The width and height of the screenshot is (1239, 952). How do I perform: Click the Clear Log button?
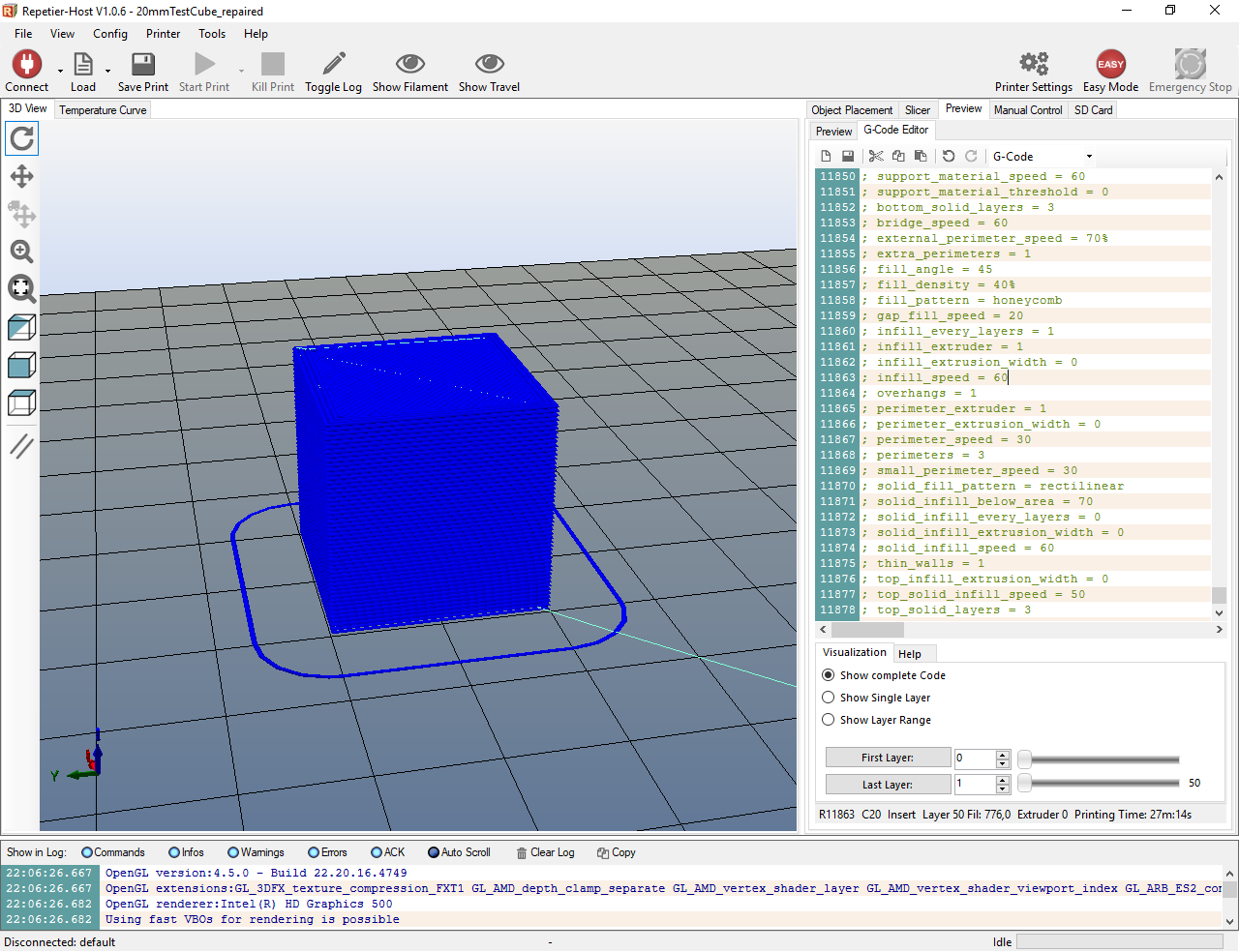[545, 852]
